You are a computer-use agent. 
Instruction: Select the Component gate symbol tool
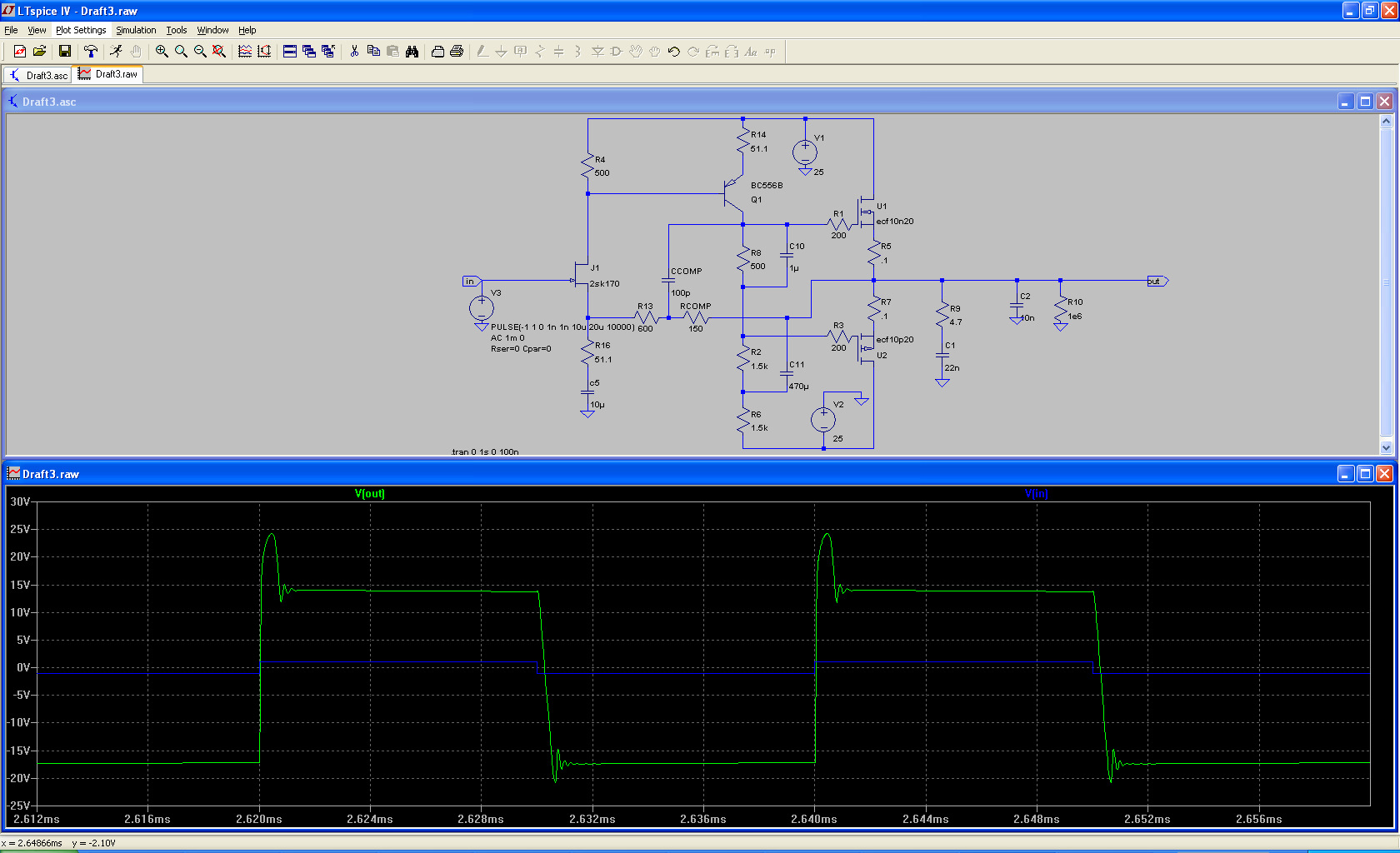tap(617, 52)
